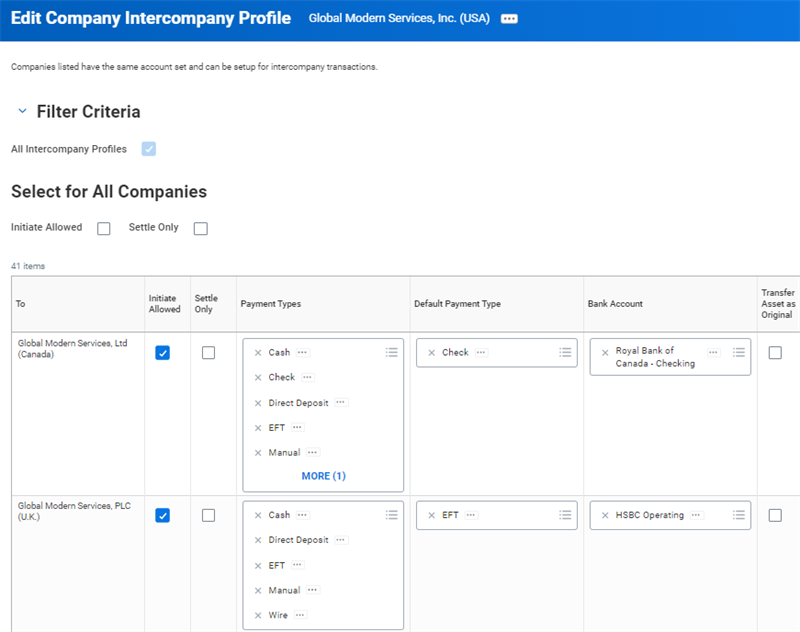Image resolution: width=800 pixels, height=632 pixels.
Task: Open related actions for EFT in U.K. payment types
Action: tap(297, 565)
